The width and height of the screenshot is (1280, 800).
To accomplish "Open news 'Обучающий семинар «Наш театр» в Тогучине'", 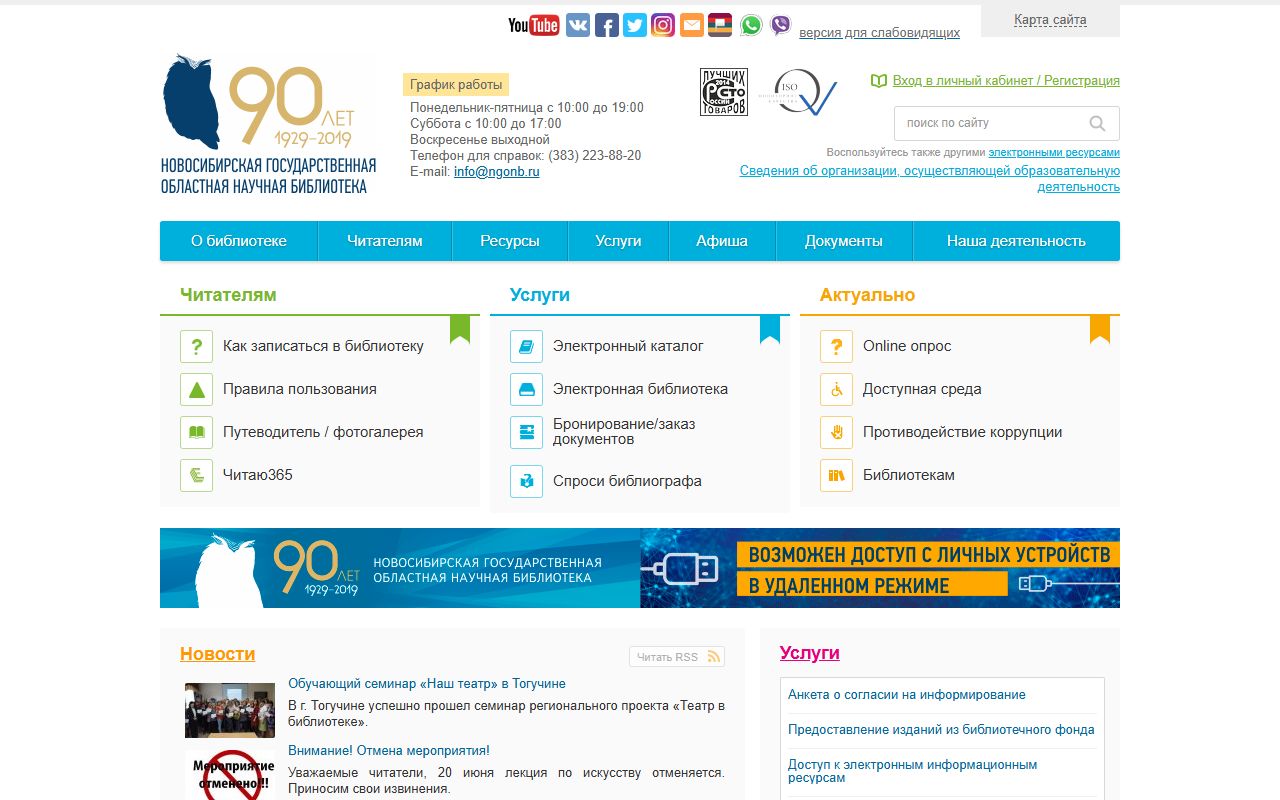I will pyautogui.click(x=427, y=684).
